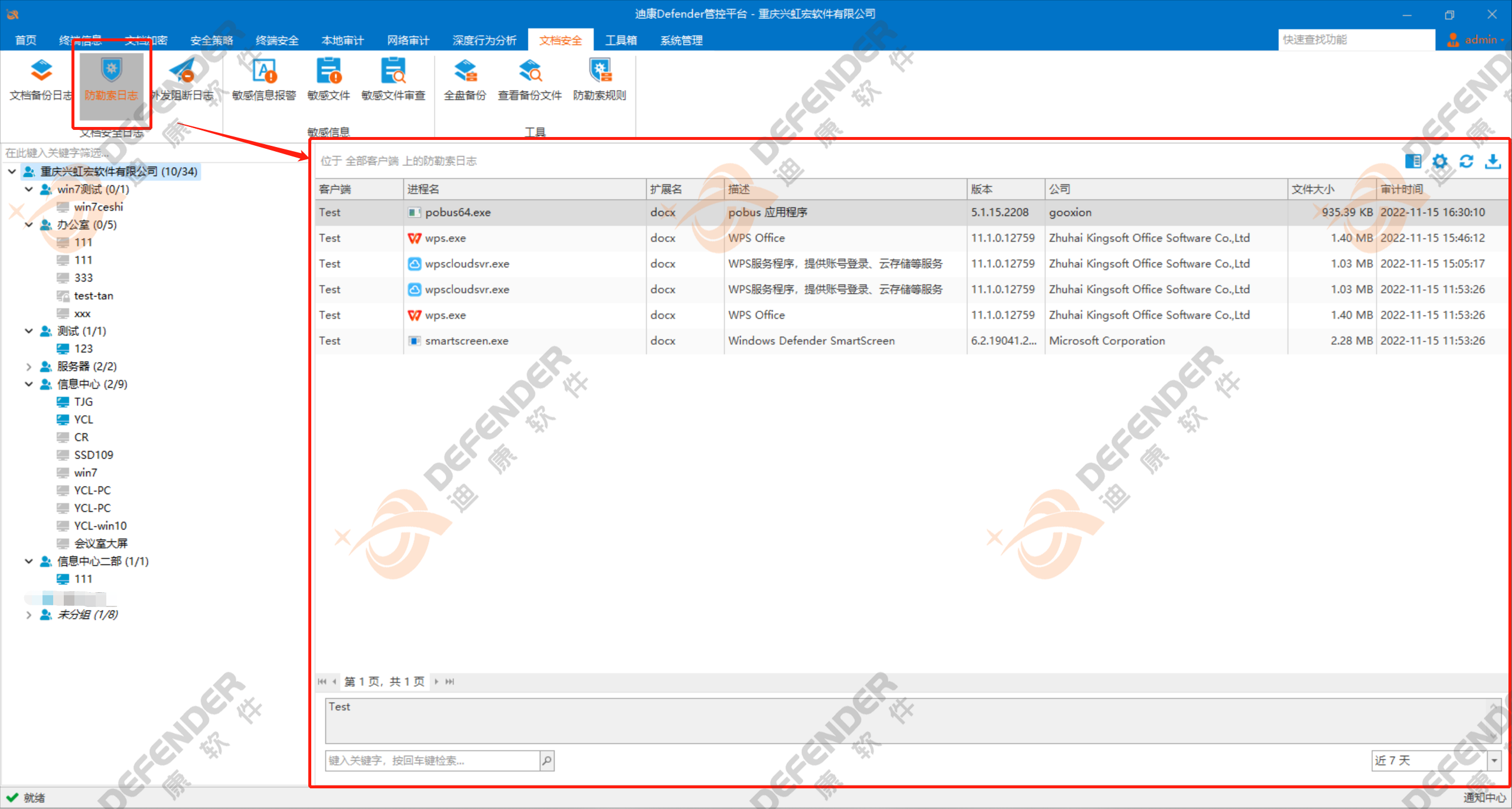Click the admin user icon
Image resolution: width=1512 pixels, height=809 pixels.
[x=1454, y=40]
